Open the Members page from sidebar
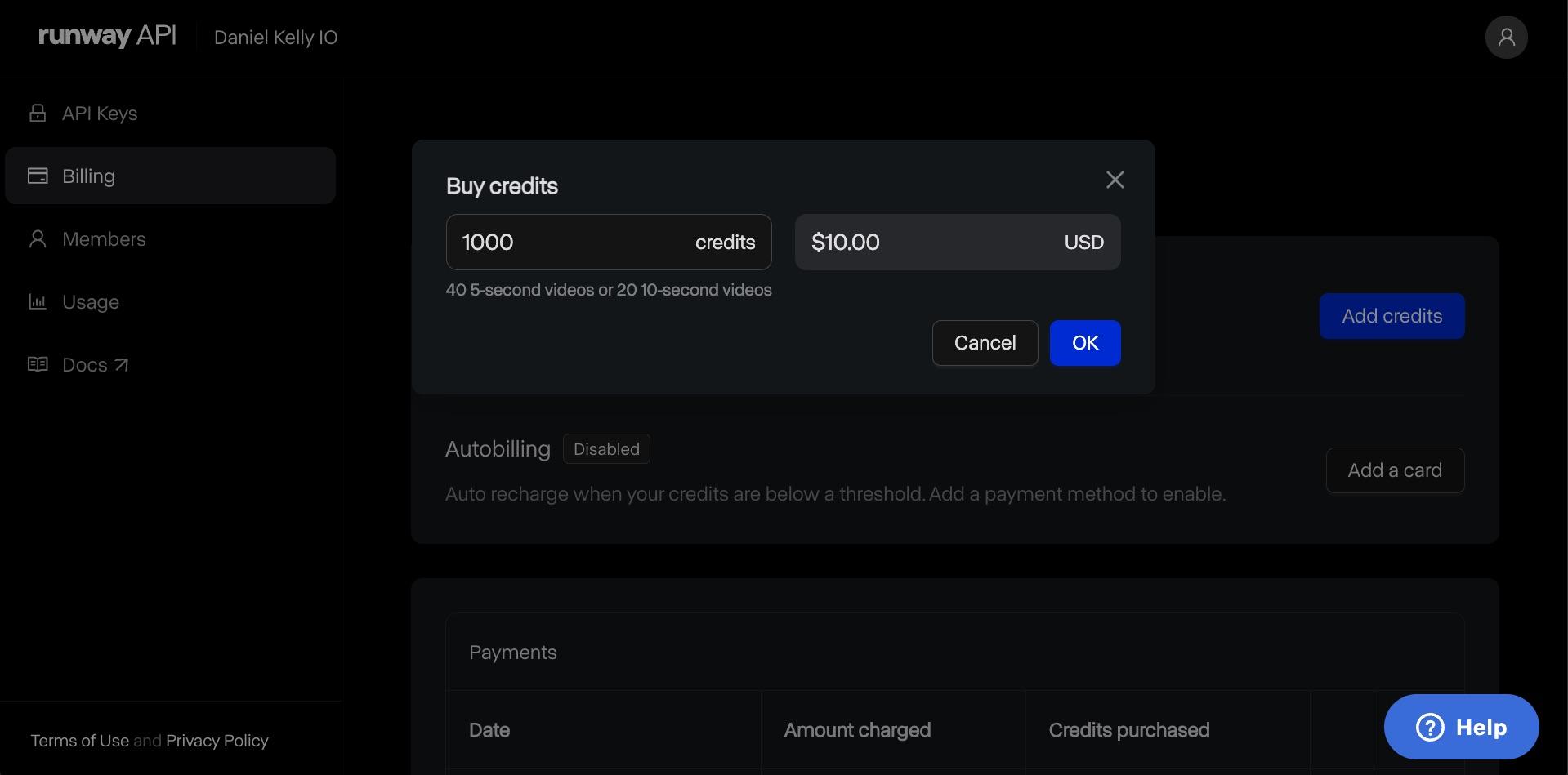This screenshot has height=775, width=1568. pyautogui.click(x=104, y=239)
